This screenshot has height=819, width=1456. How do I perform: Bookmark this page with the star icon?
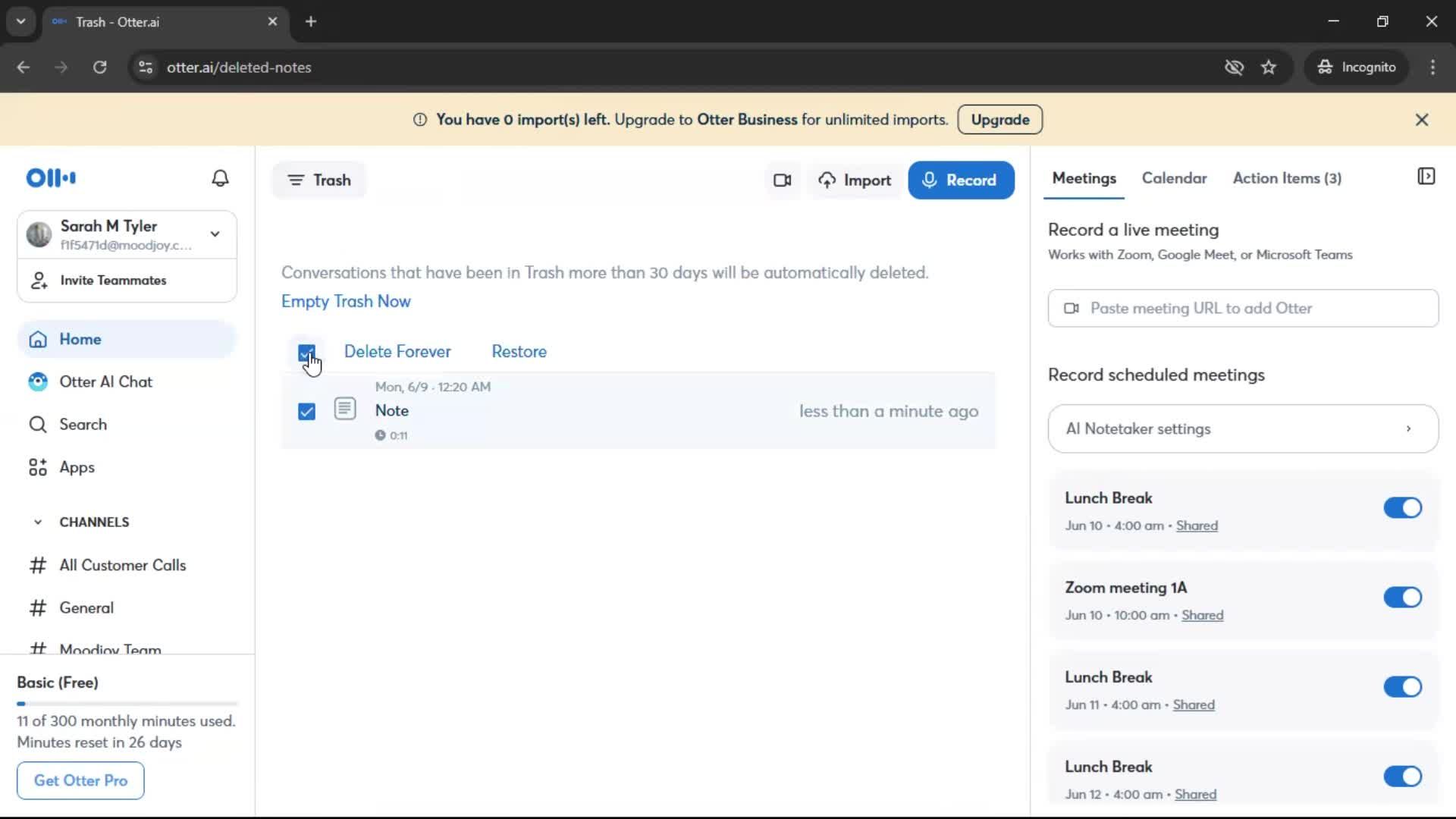(1269, 67)
